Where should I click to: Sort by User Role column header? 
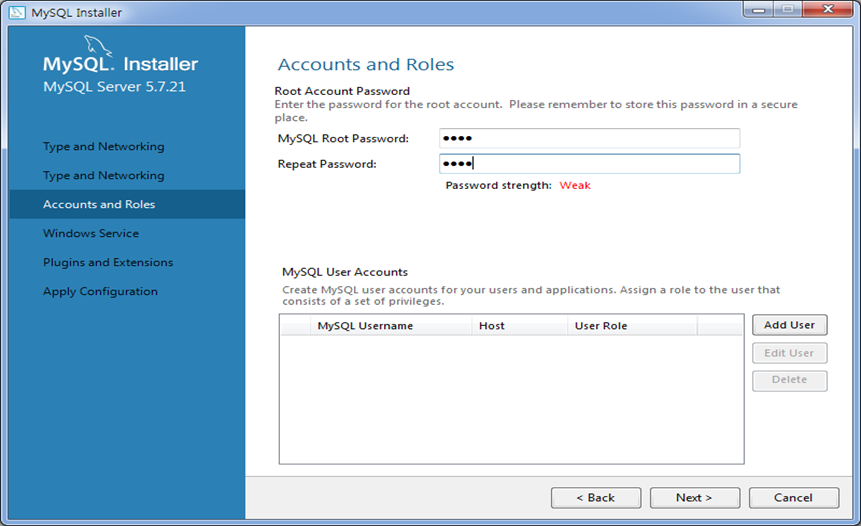coord(633,326)
